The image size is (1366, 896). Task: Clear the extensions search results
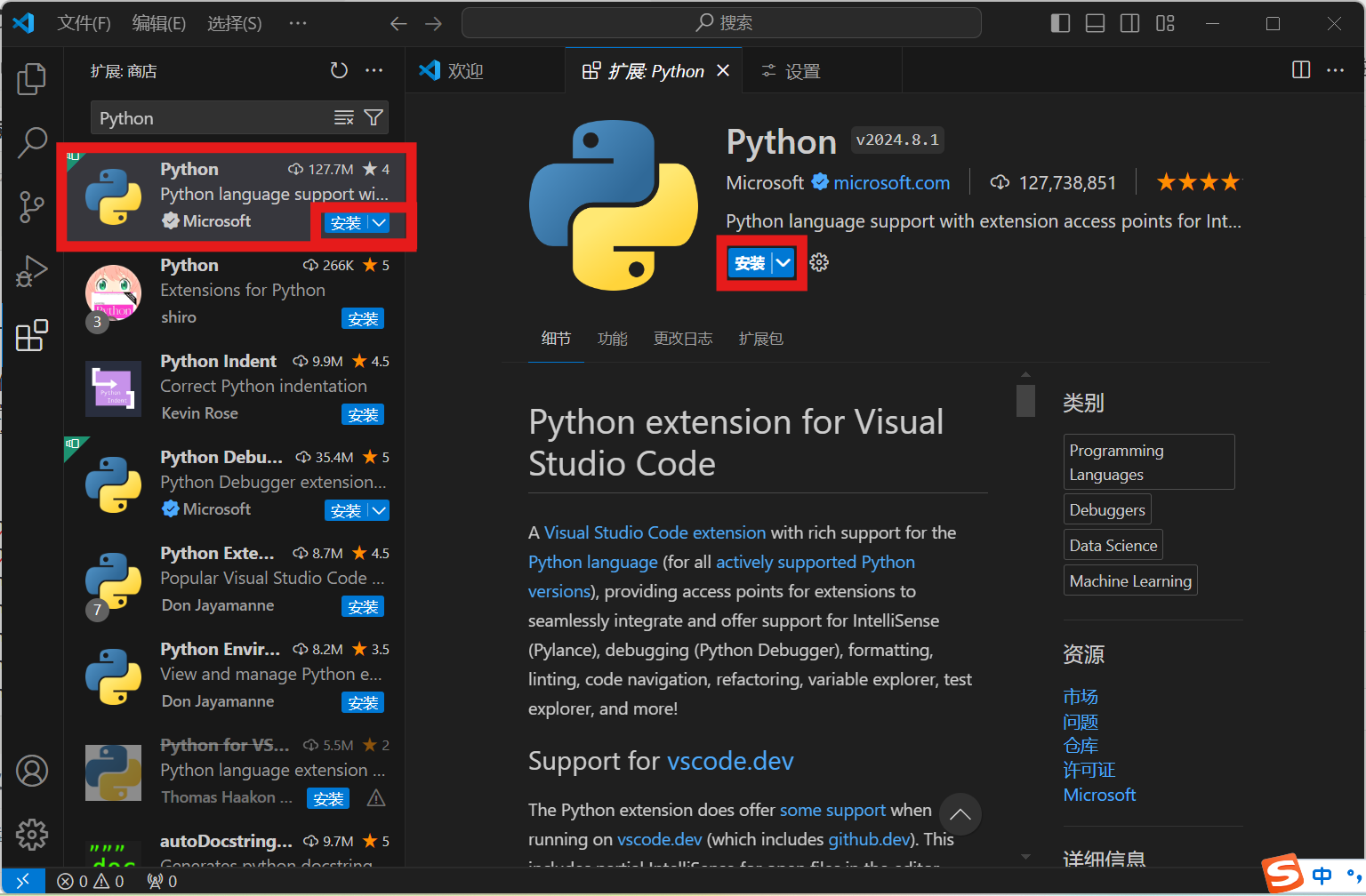[x=344, y=118]
